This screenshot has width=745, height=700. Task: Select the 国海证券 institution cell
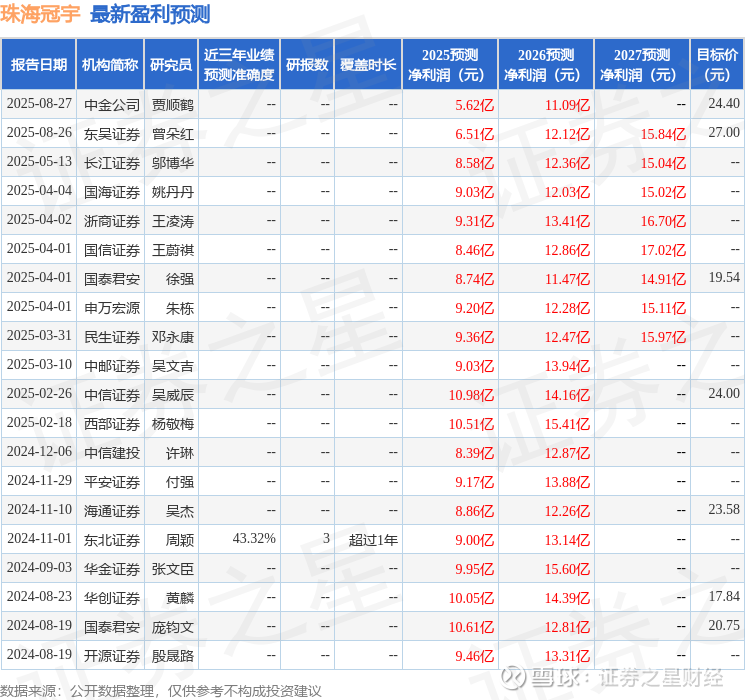point(112,192)
